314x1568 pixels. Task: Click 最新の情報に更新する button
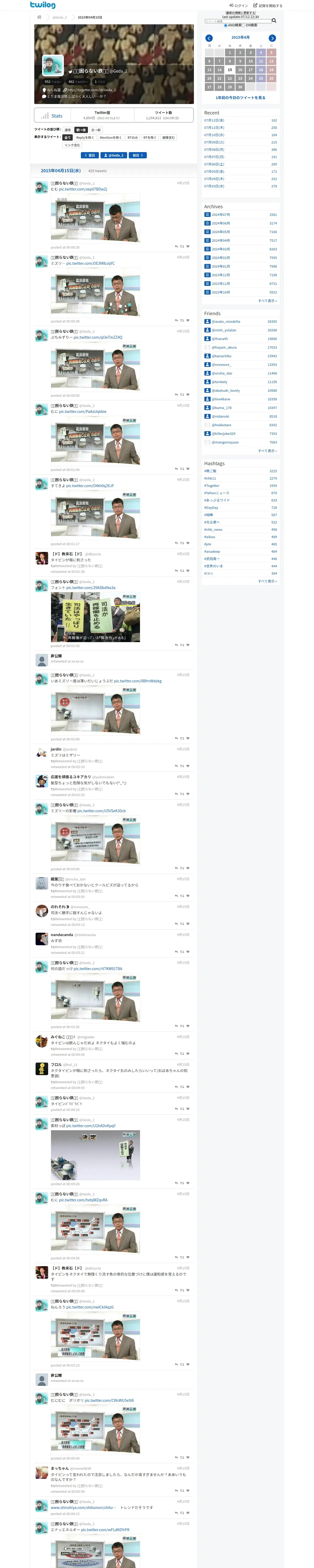pos(241,13)
